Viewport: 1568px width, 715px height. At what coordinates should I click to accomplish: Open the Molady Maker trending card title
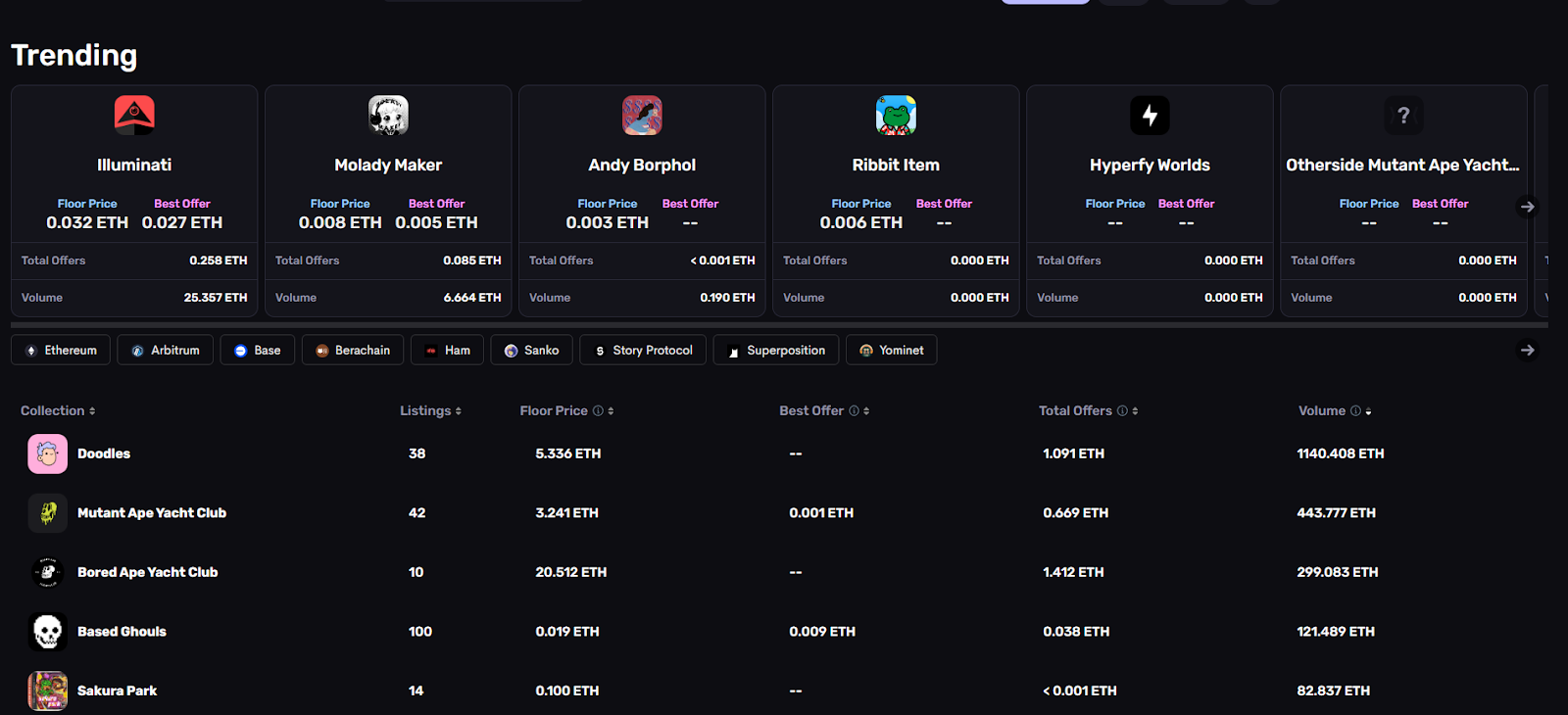click(x=388, y=166)
